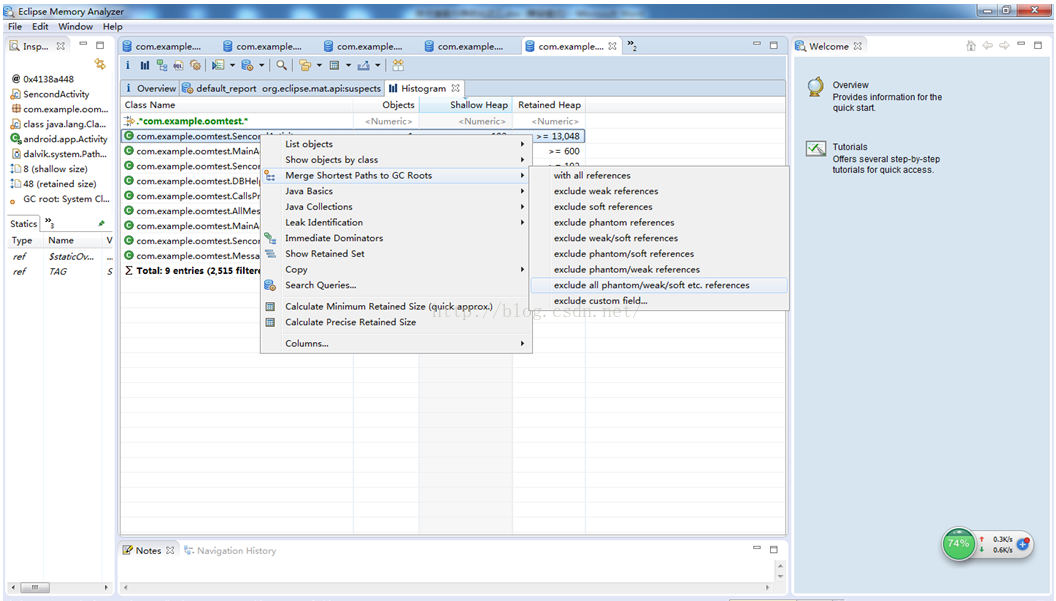This screenshot has width=1056, height=601.
Task: Expand the hidden editor tabs overflow chevron
Action: pyautogui.click(x=631, y=46)
